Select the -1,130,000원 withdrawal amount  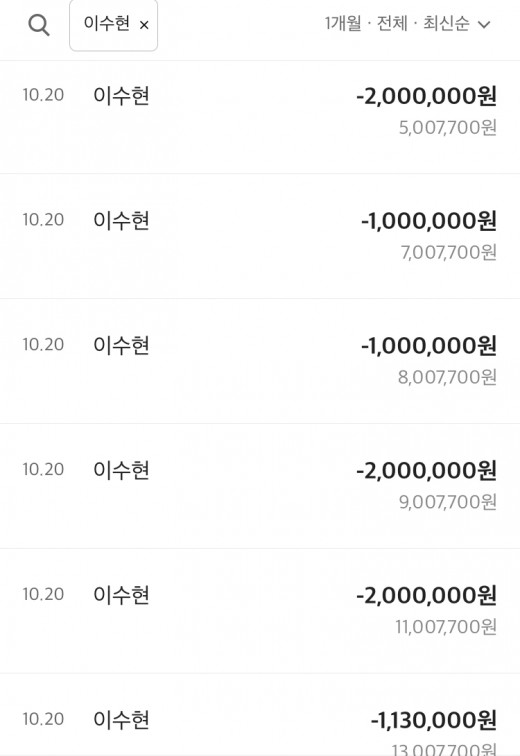433,720
